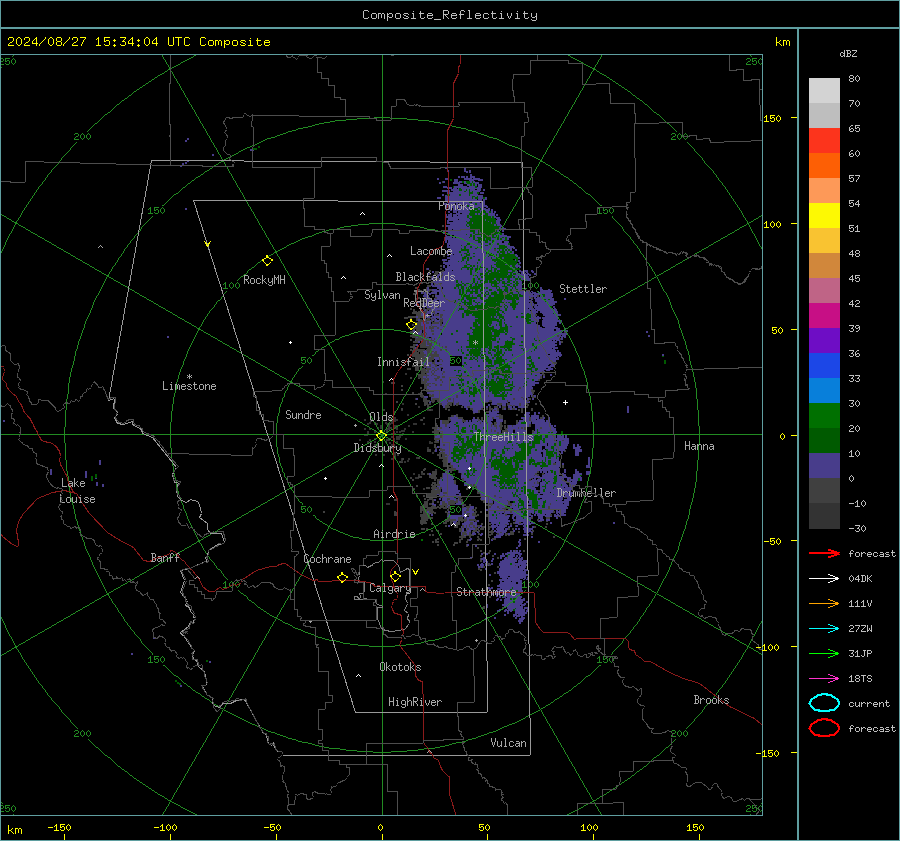Image resolution: width=900 pixels, height=841 pixels.
Task: Click the Okotoks label
Action: 400,667
